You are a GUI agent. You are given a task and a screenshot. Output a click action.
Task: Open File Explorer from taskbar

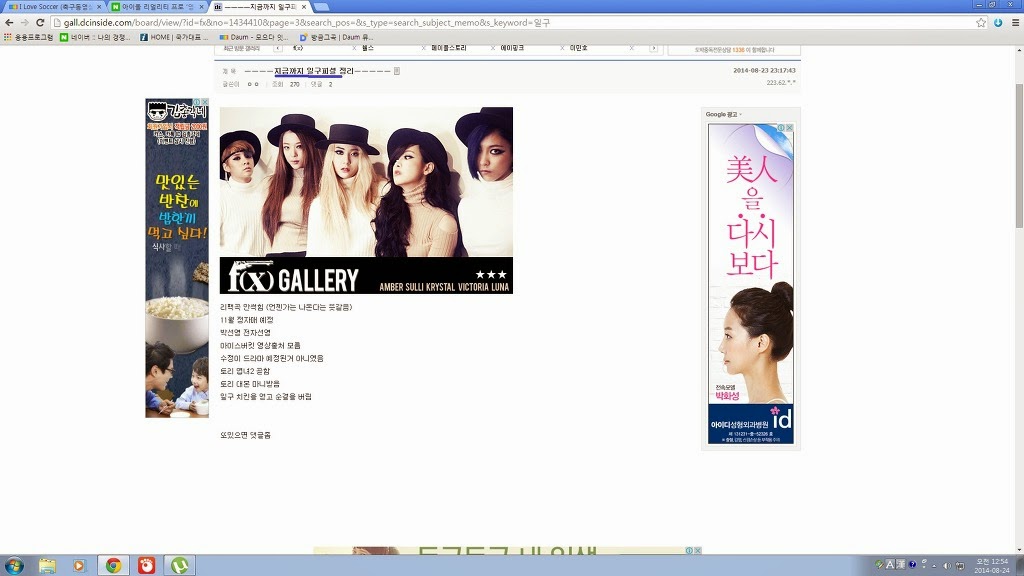[x=47, y=566]
